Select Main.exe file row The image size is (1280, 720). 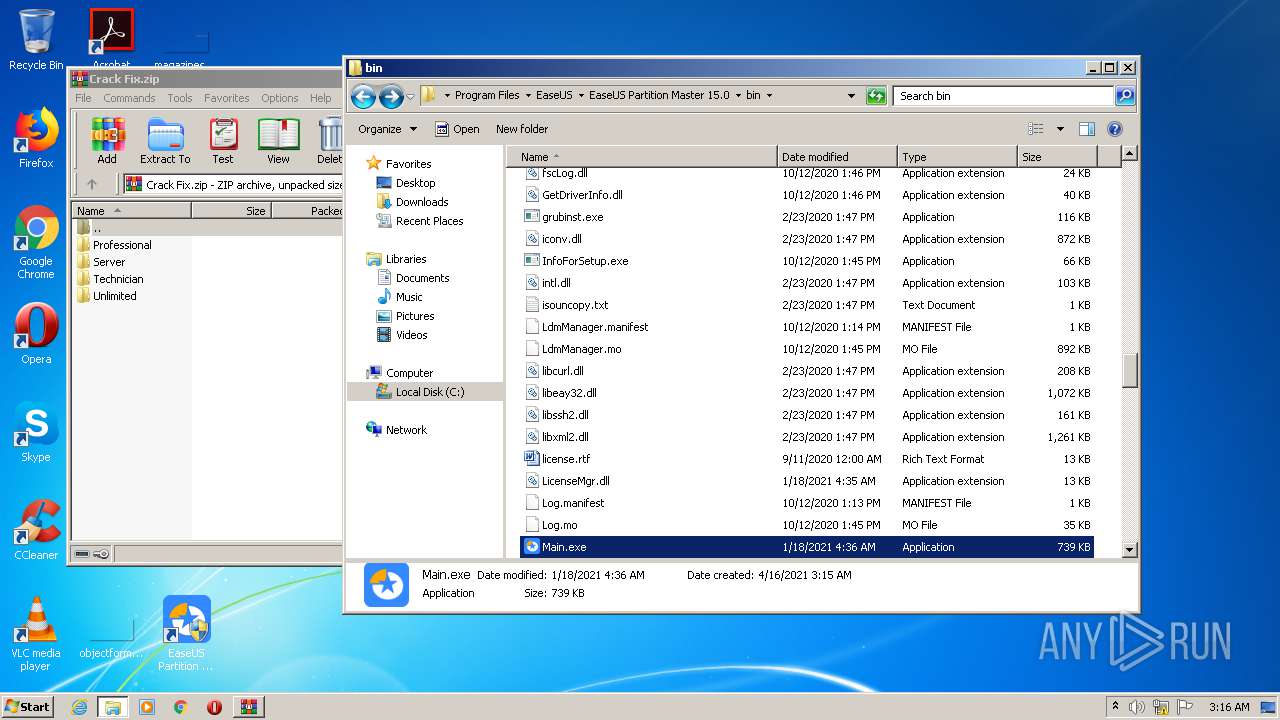(808, 547)
